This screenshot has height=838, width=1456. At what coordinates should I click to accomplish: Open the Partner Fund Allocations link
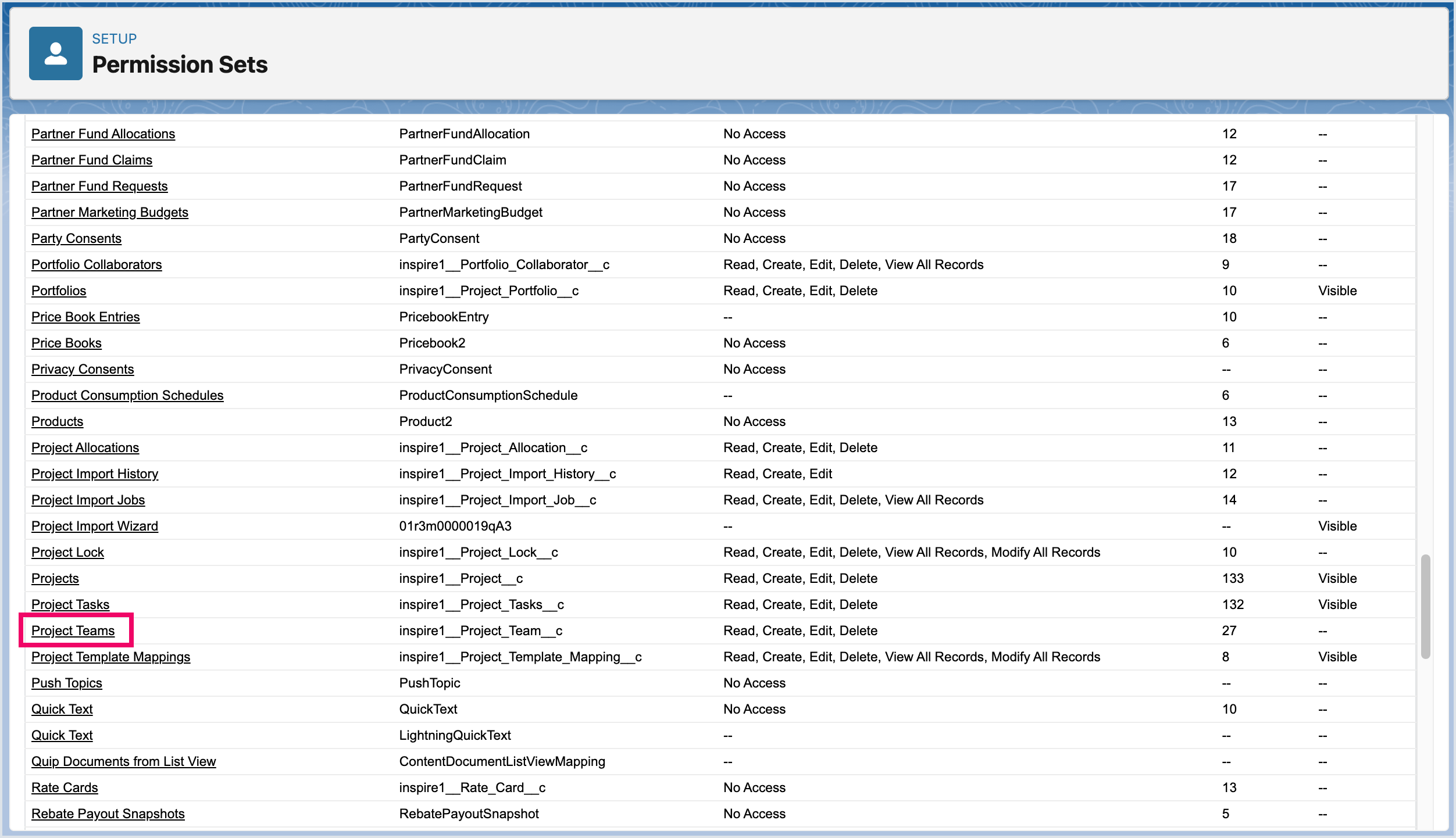(x=103, y=134)
